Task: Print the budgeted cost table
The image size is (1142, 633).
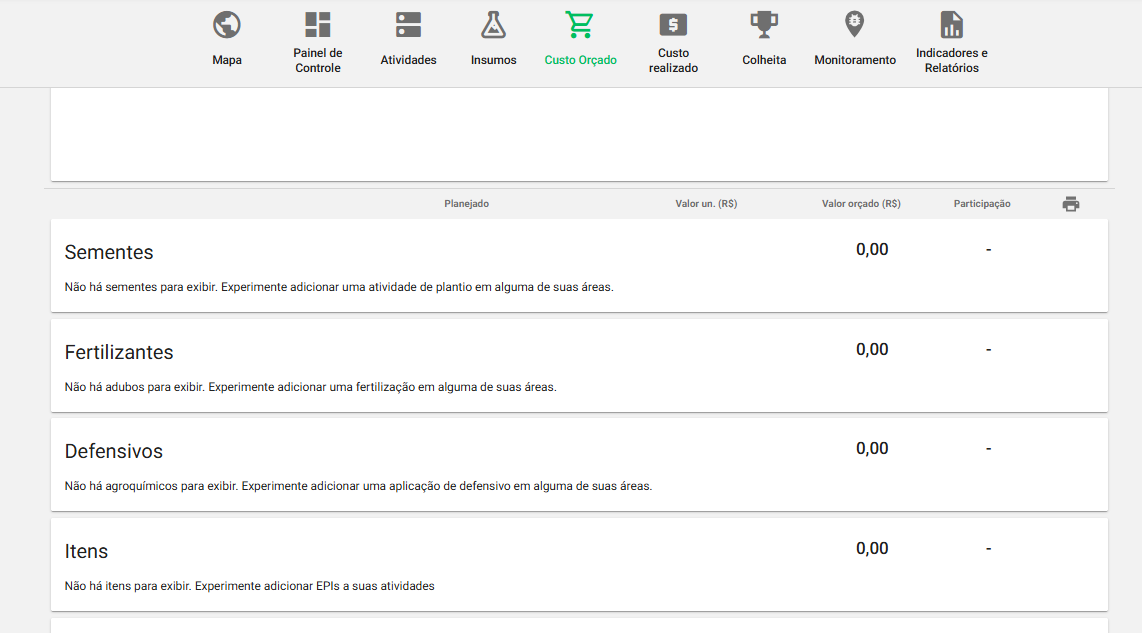Action: click(1071, 204)
